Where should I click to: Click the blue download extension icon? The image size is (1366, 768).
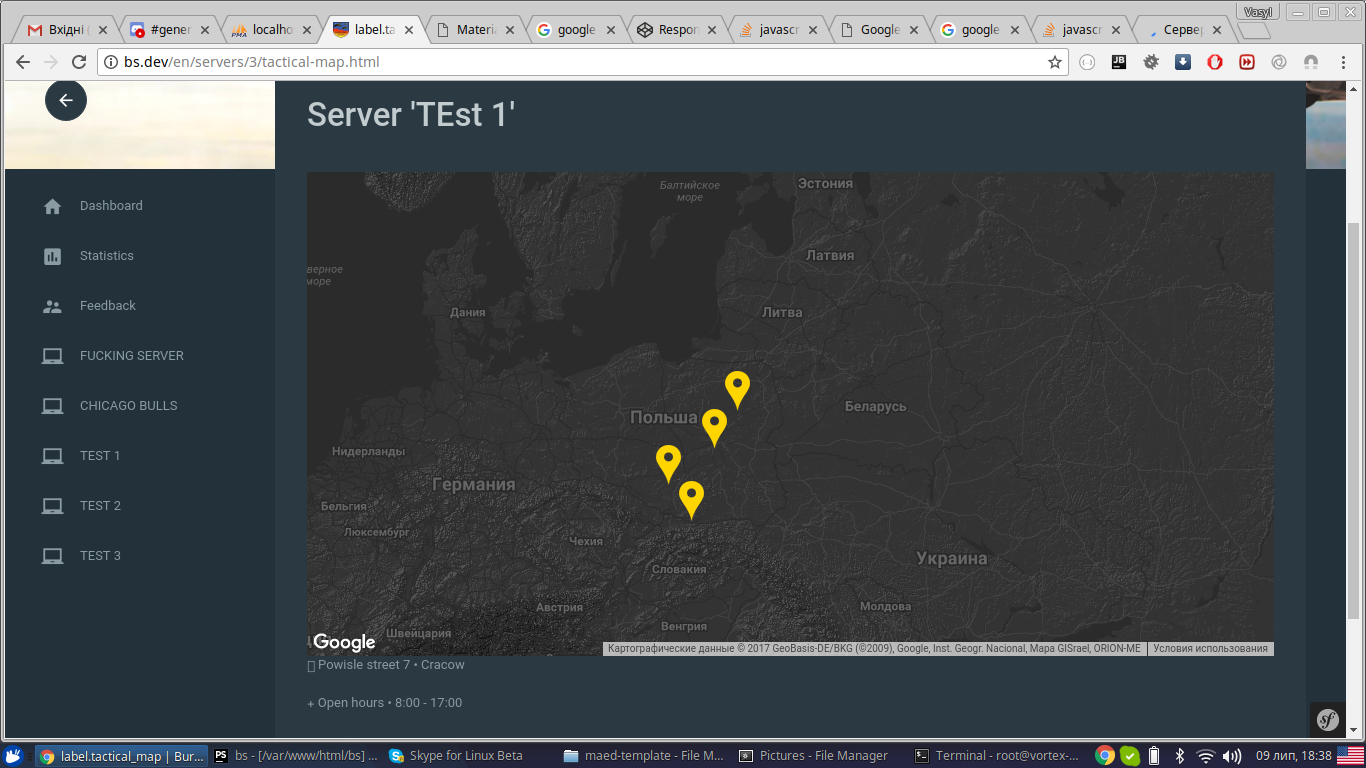tap(1183, 62)
